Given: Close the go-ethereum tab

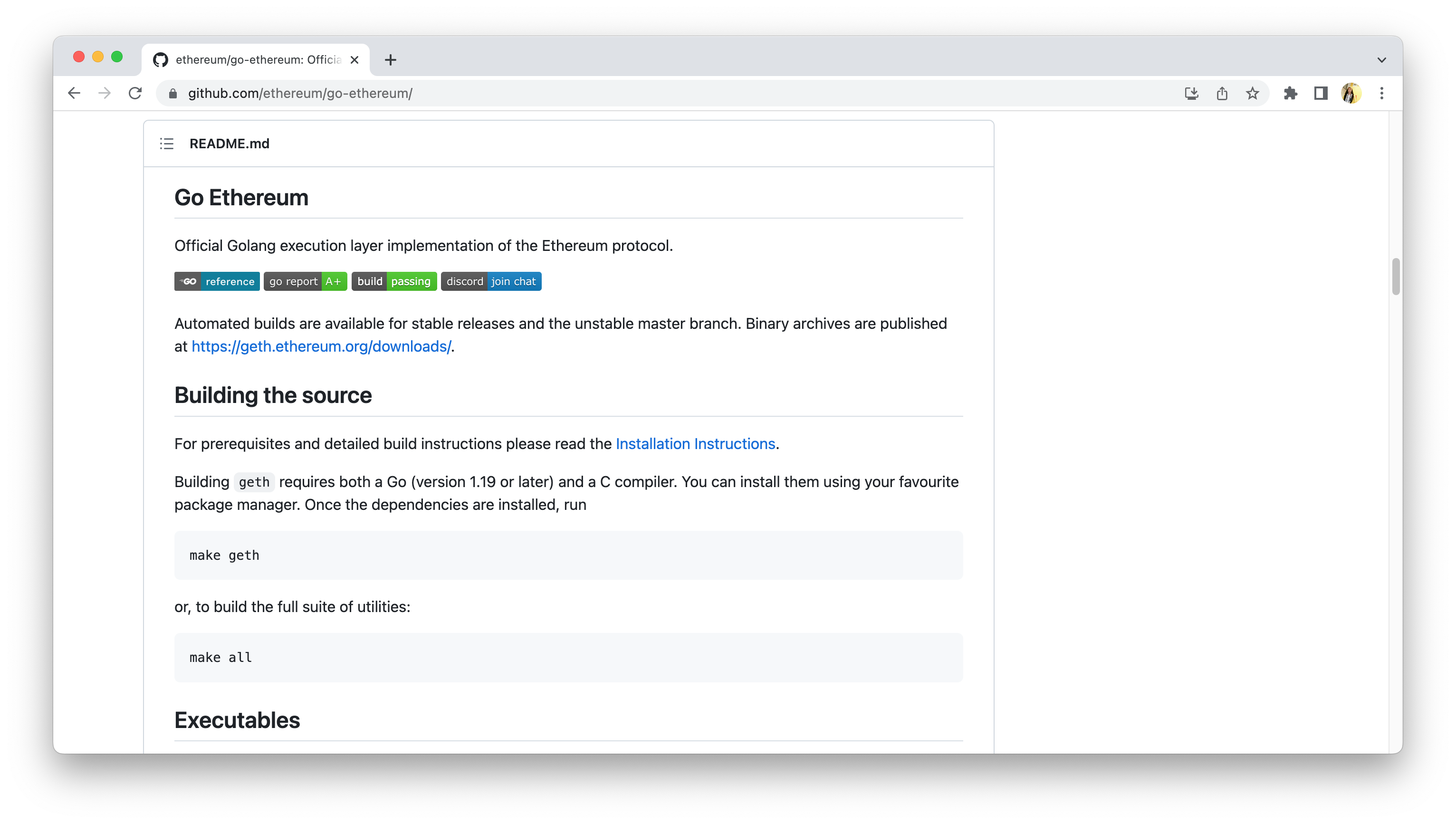Looking at the screenshot, I should click(x=354, y=60).
